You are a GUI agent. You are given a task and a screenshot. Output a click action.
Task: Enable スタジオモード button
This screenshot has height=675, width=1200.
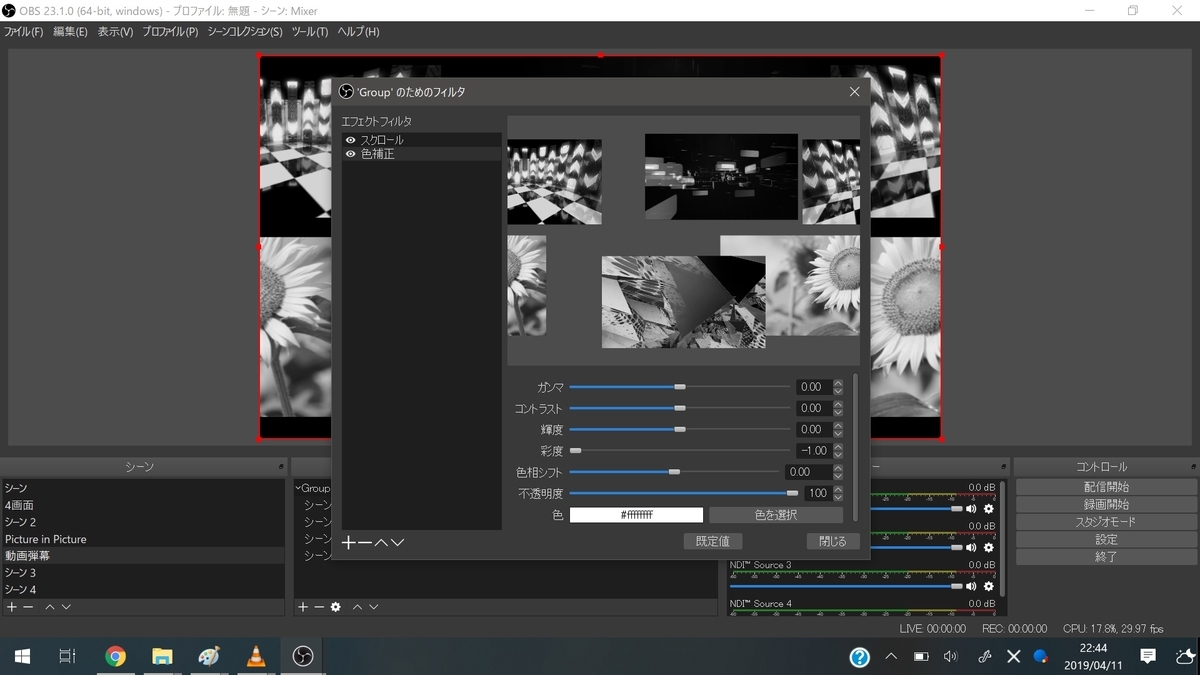pos(1106,522)
